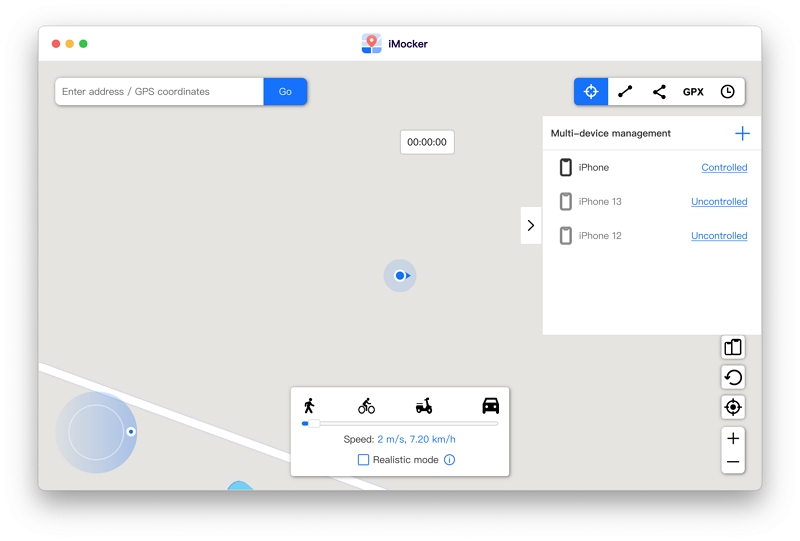Click the current location marker on map
Viewport: 800px width, 541px height.
[x=400, y=276]
